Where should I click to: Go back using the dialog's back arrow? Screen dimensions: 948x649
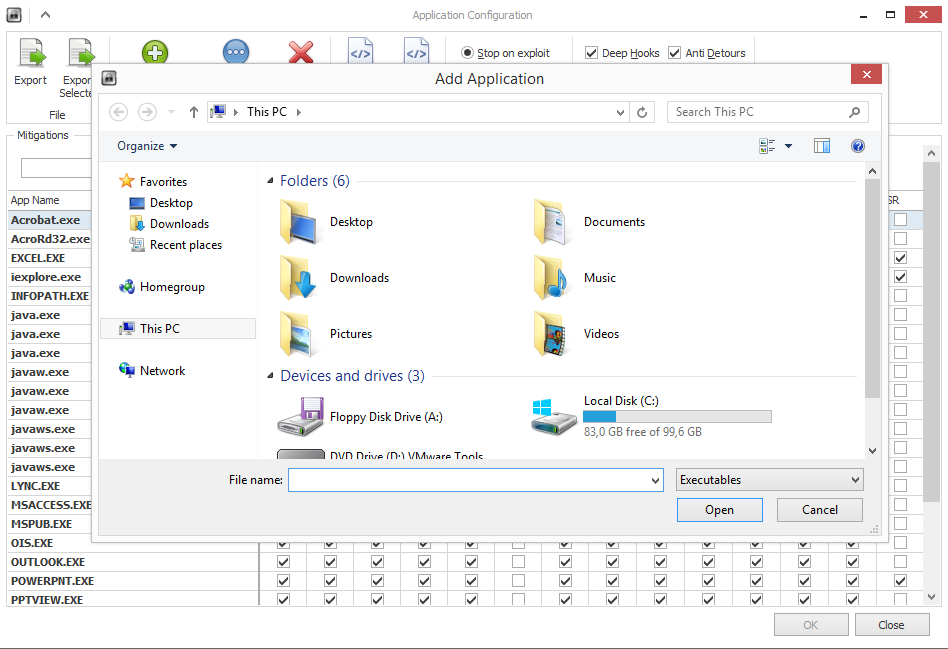(118, 112)
